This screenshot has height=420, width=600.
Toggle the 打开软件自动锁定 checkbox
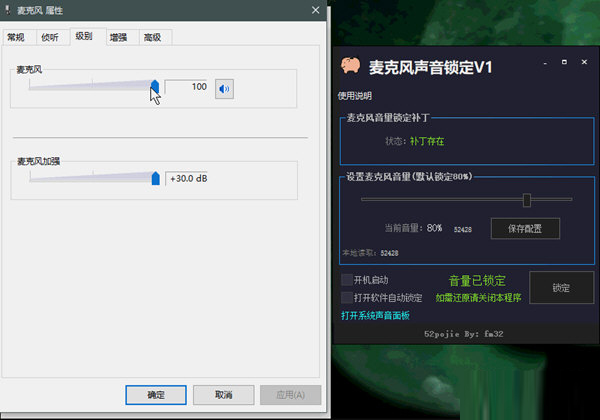click(x=347, y=297)
